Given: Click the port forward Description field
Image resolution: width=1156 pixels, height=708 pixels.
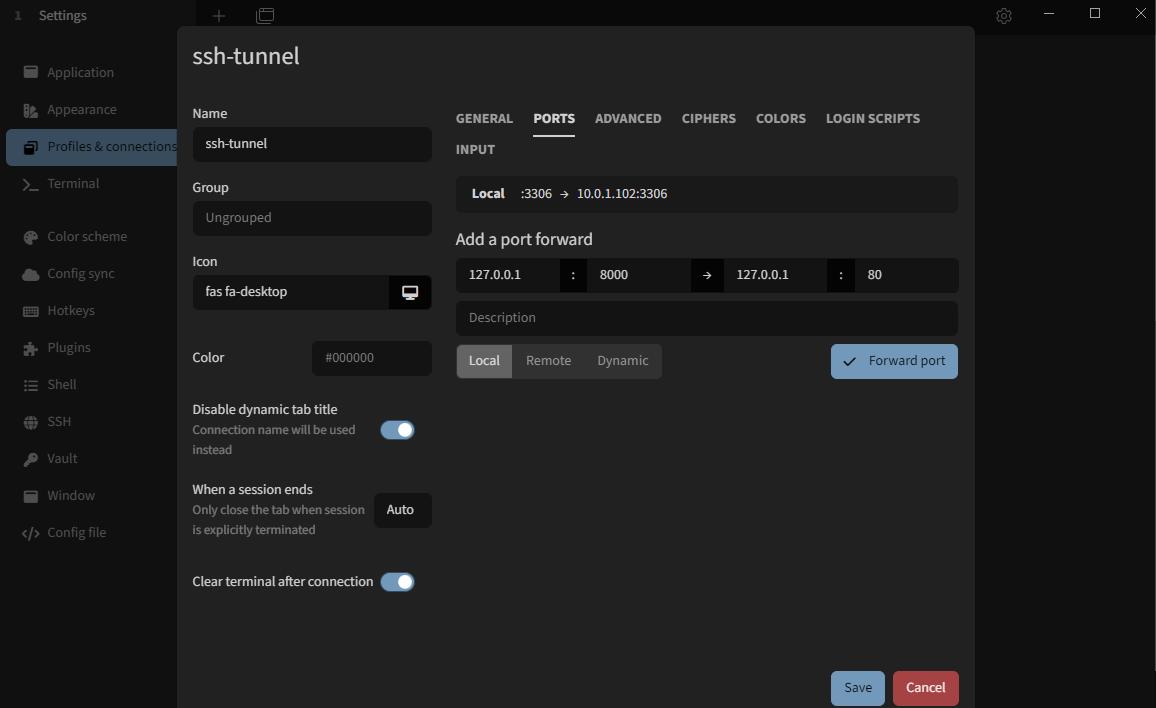Looking at the screenshot, I should point(706,318).
